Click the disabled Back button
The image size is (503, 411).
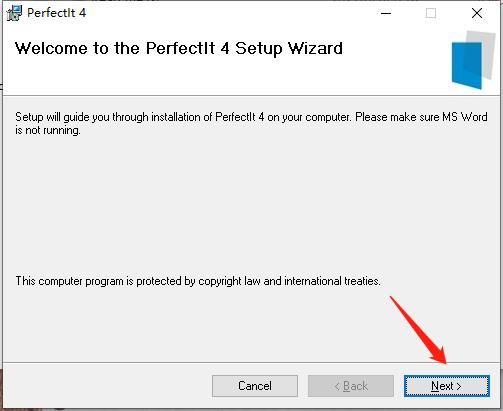click(351, 386)
